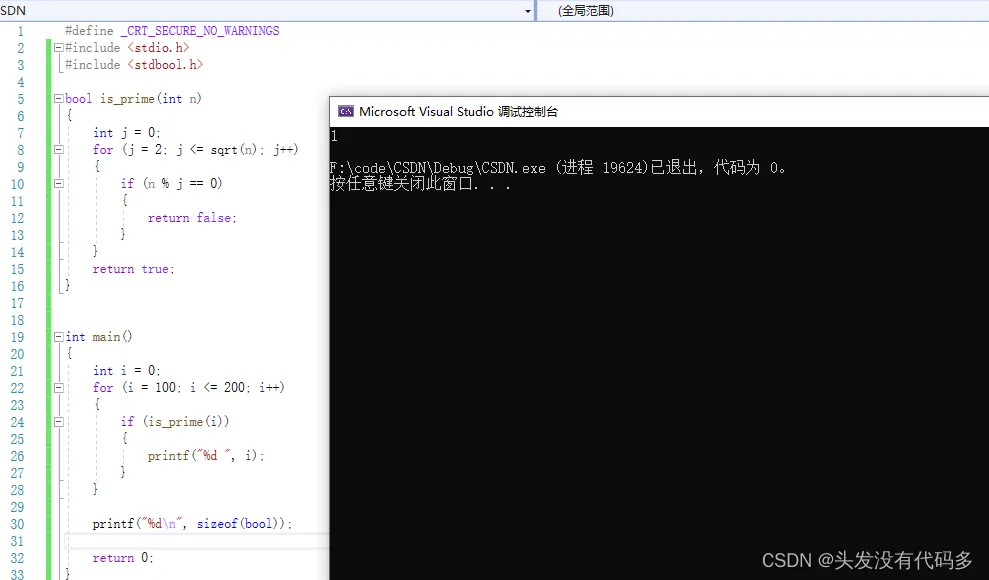Click the 'i <= 200' loop condition
The height and width of the screenshot is (580, 989).
pos(219,388)
